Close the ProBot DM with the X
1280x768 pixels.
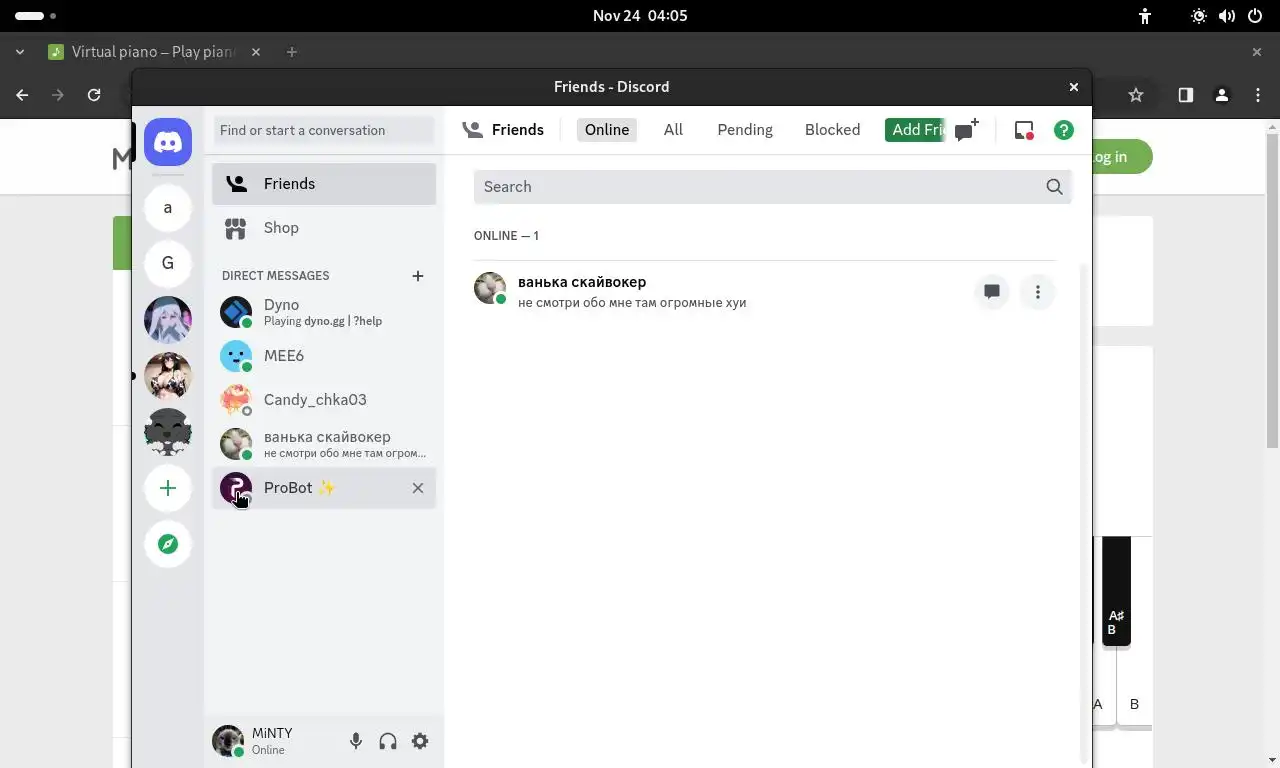pos(418,488)
